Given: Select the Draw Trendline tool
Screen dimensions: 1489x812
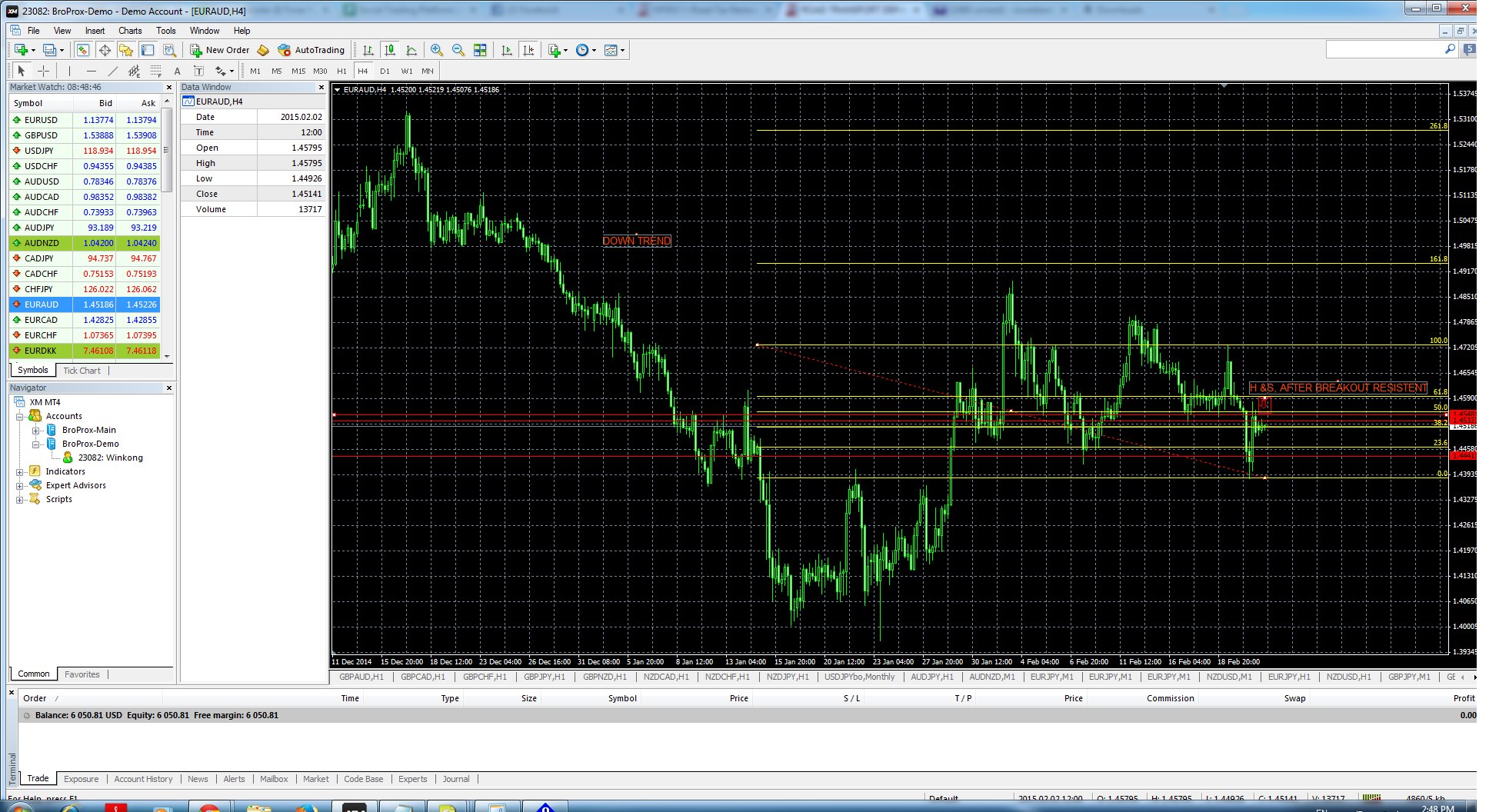Looking at the screenshot, I should click(x=112, y=71).
